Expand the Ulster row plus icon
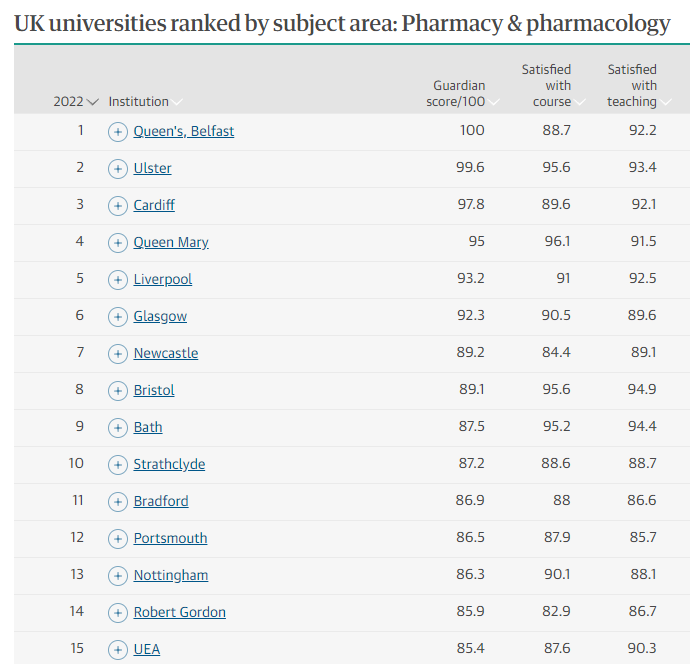Screen dimensions: 690x664 pos(118,169)
